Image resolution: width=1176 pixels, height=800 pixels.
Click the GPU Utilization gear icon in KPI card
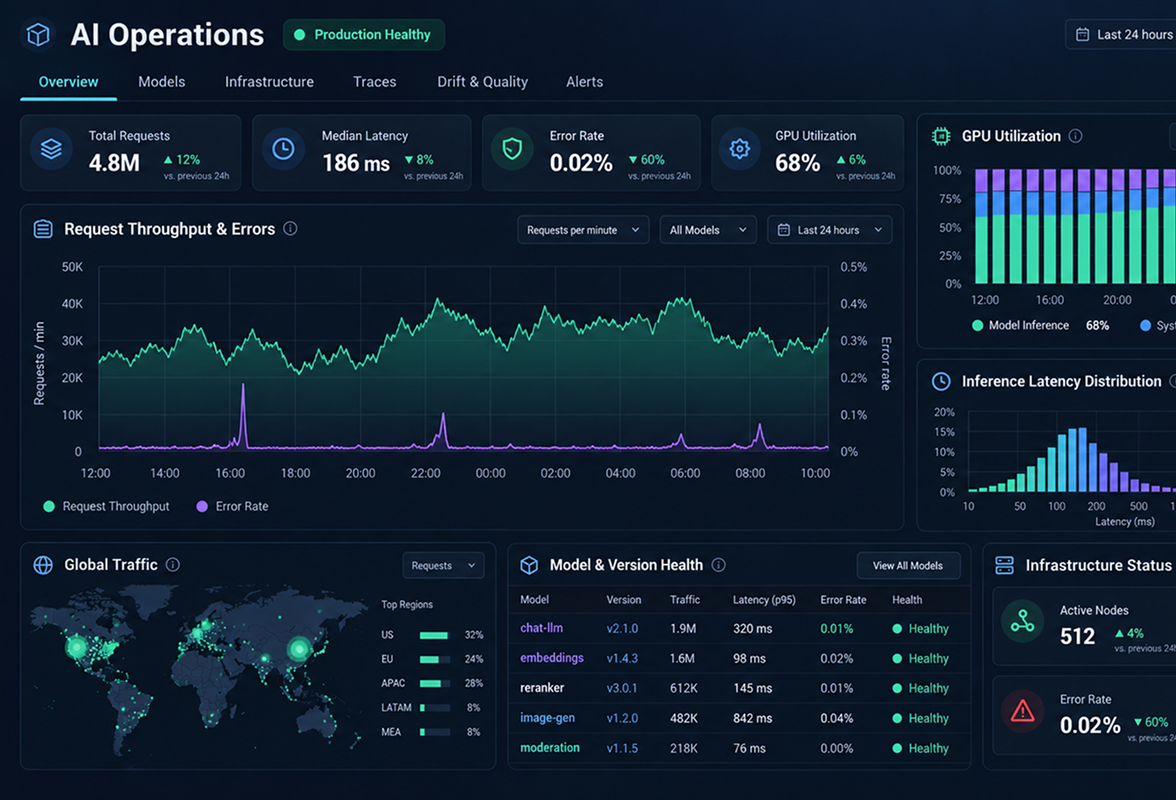(740, 148)
